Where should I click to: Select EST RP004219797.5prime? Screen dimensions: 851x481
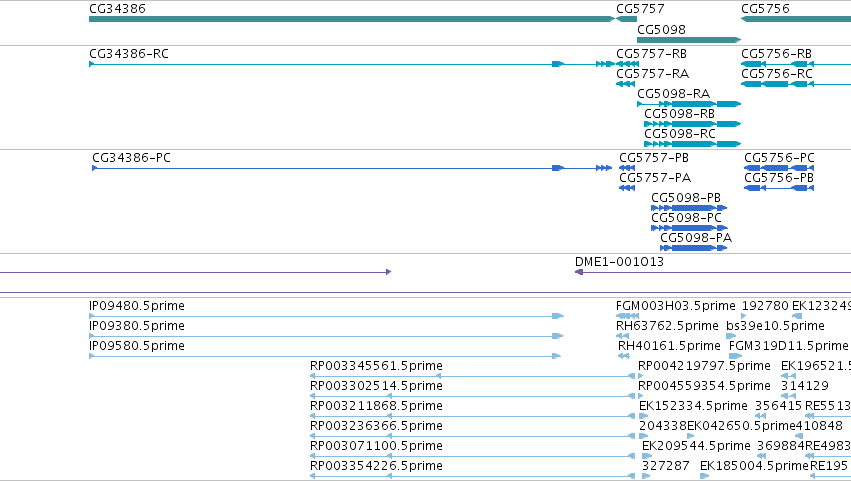pyautogui.click(x=641, y=376)
